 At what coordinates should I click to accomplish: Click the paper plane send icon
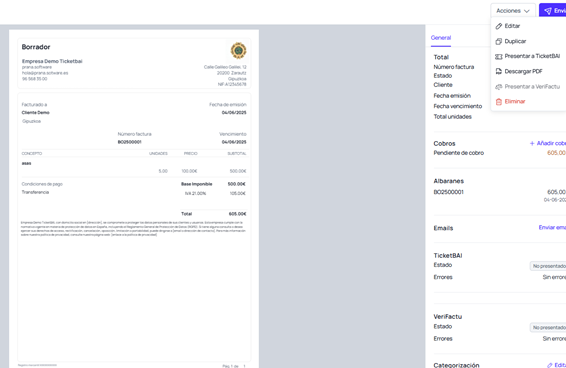point(548,11)
